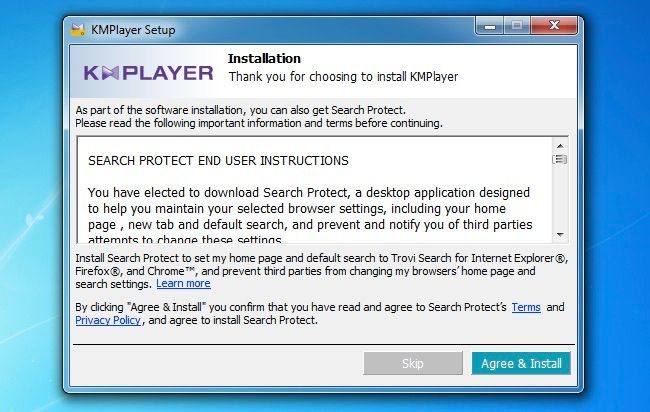Open Search Protect's Terms link
This screenshot has height=412, width=650.
526,307
